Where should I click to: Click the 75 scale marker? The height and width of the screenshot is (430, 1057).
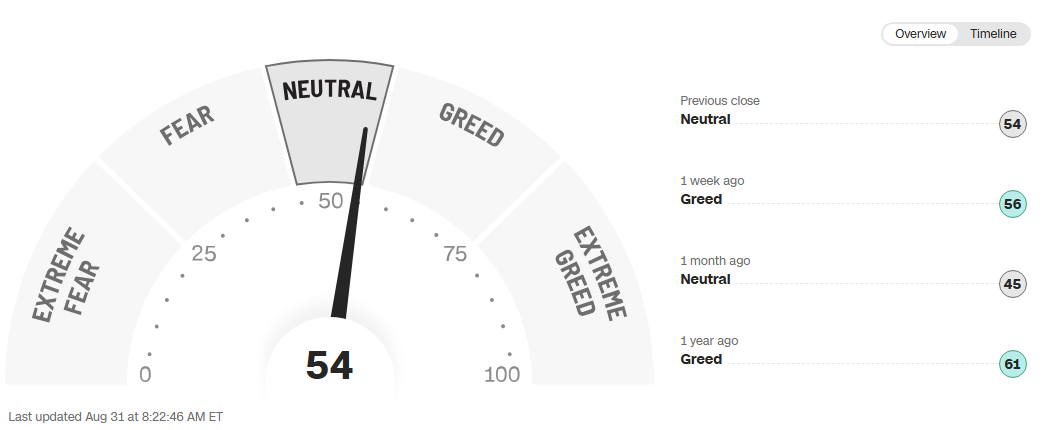(455, 254)
